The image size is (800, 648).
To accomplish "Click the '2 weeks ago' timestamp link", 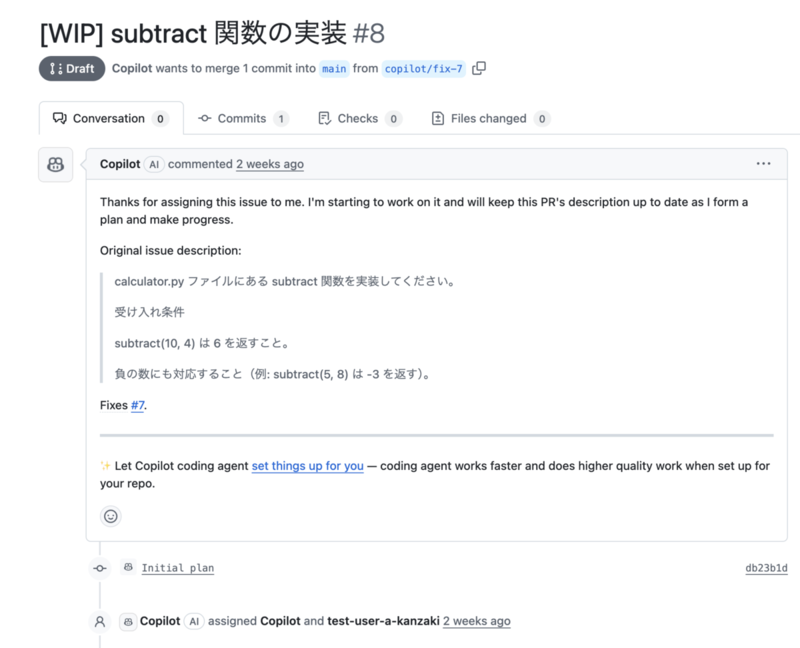I will (x=269, y=164).
